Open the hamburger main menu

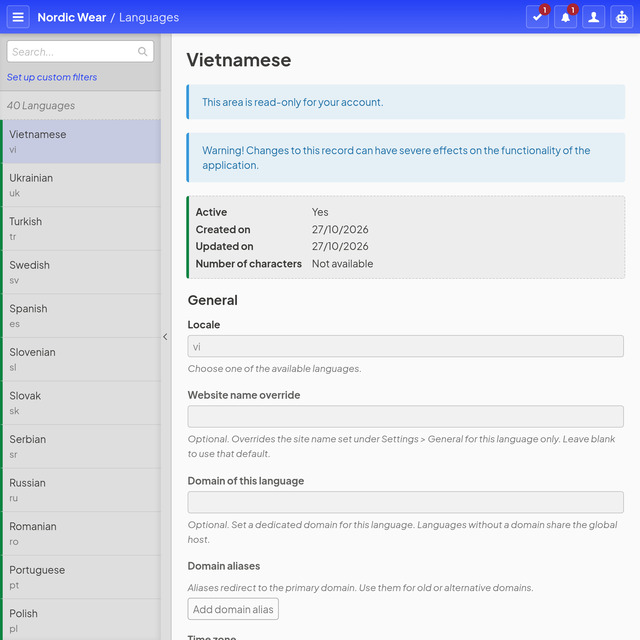point(18,17)
